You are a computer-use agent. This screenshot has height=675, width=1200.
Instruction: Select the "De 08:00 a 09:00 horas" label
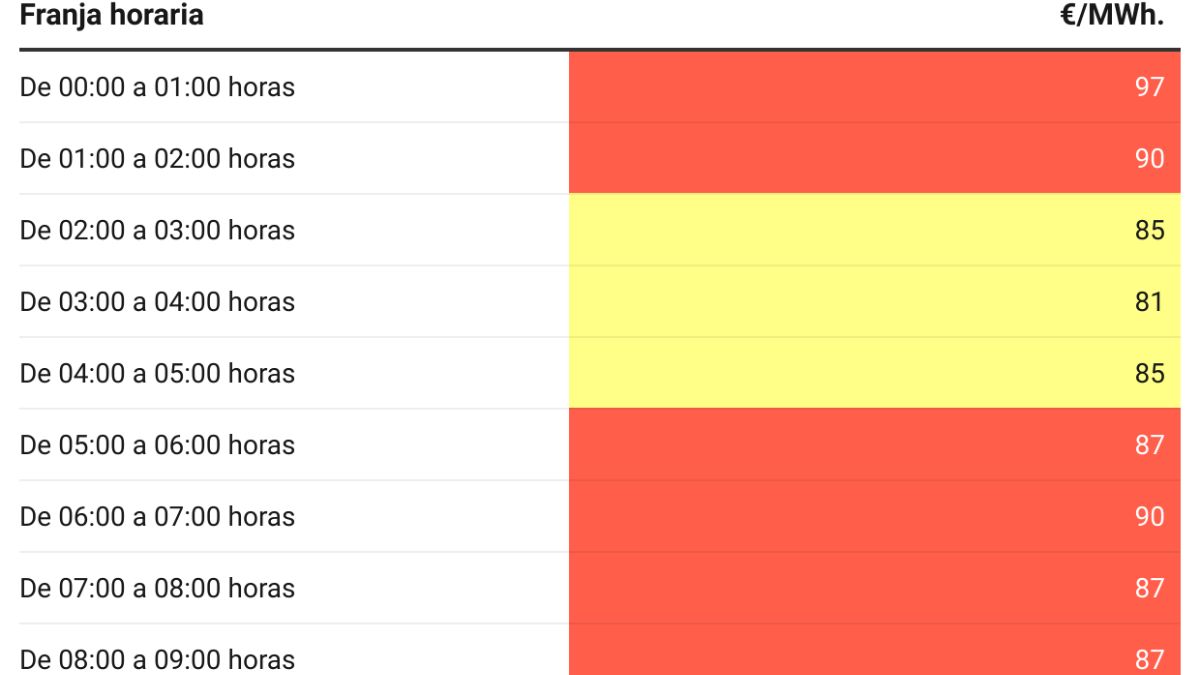157,659
